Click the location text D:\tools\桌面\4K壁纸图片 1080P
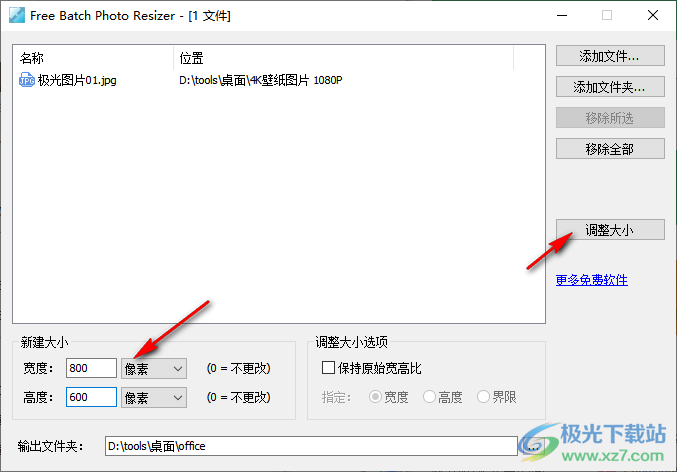The image size is (677, 472). pos(261,80)
